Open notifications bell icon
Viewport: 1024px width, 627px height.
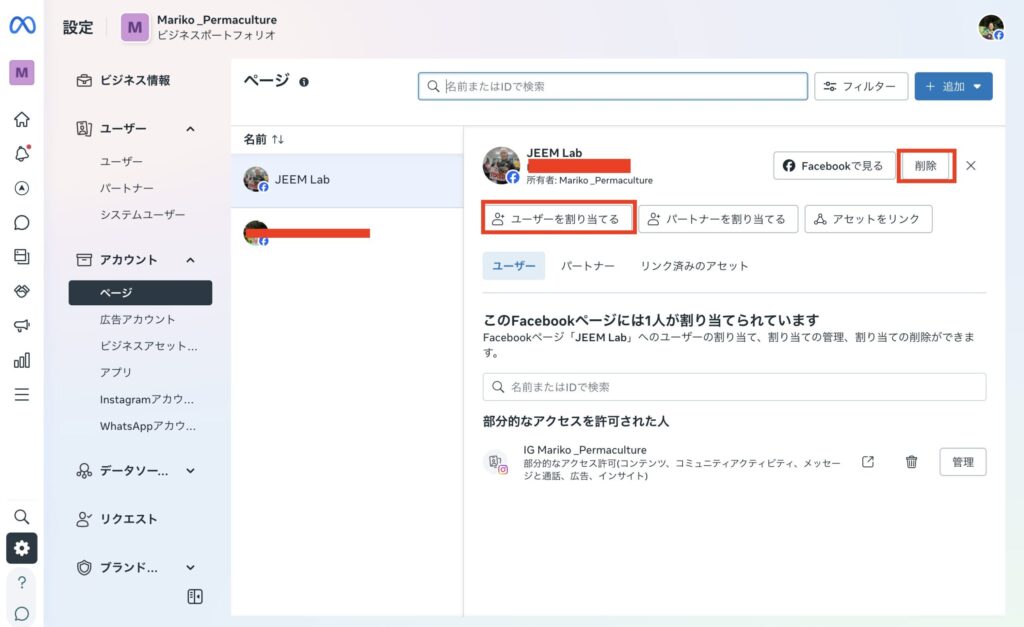pos(21,154)
